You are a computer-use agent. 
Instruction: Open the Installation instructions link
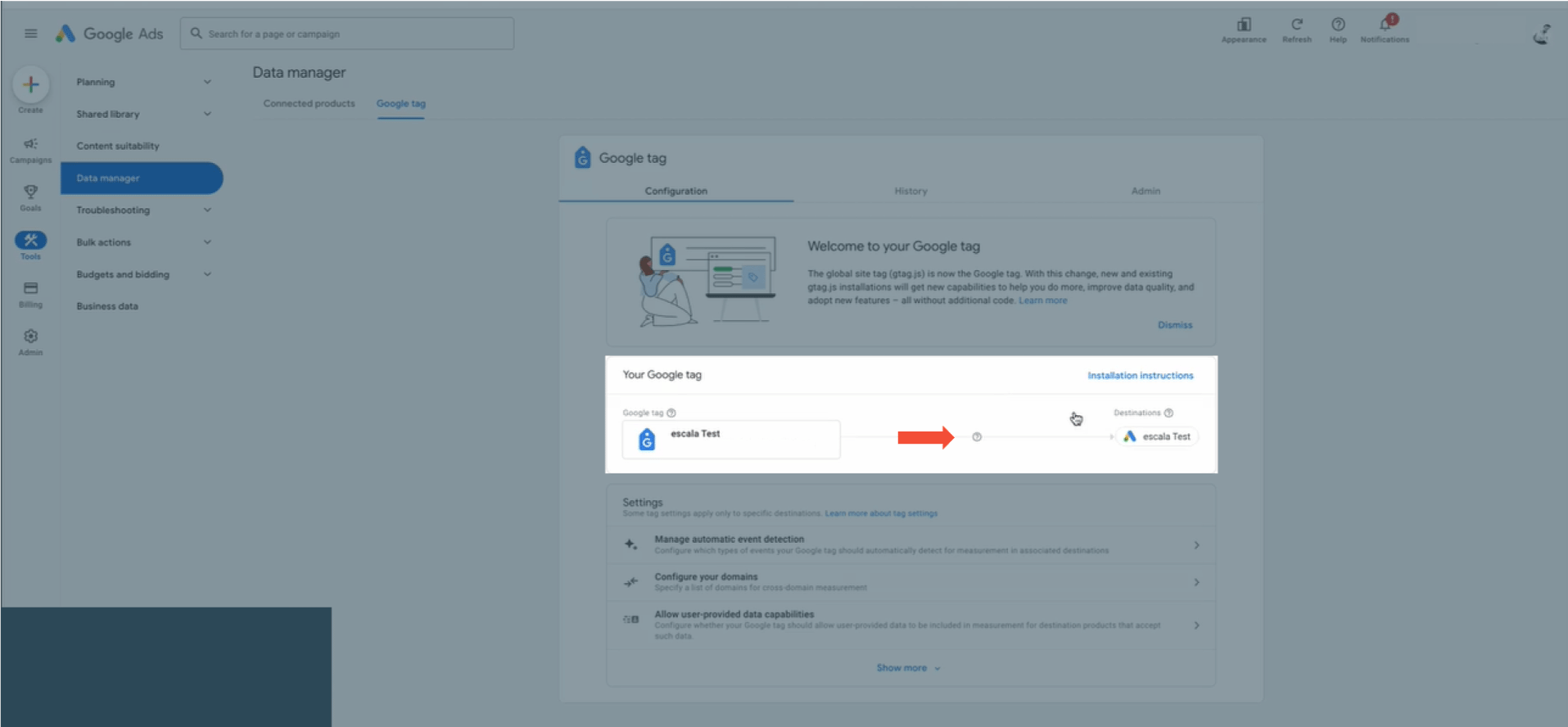pos(1140,376)
